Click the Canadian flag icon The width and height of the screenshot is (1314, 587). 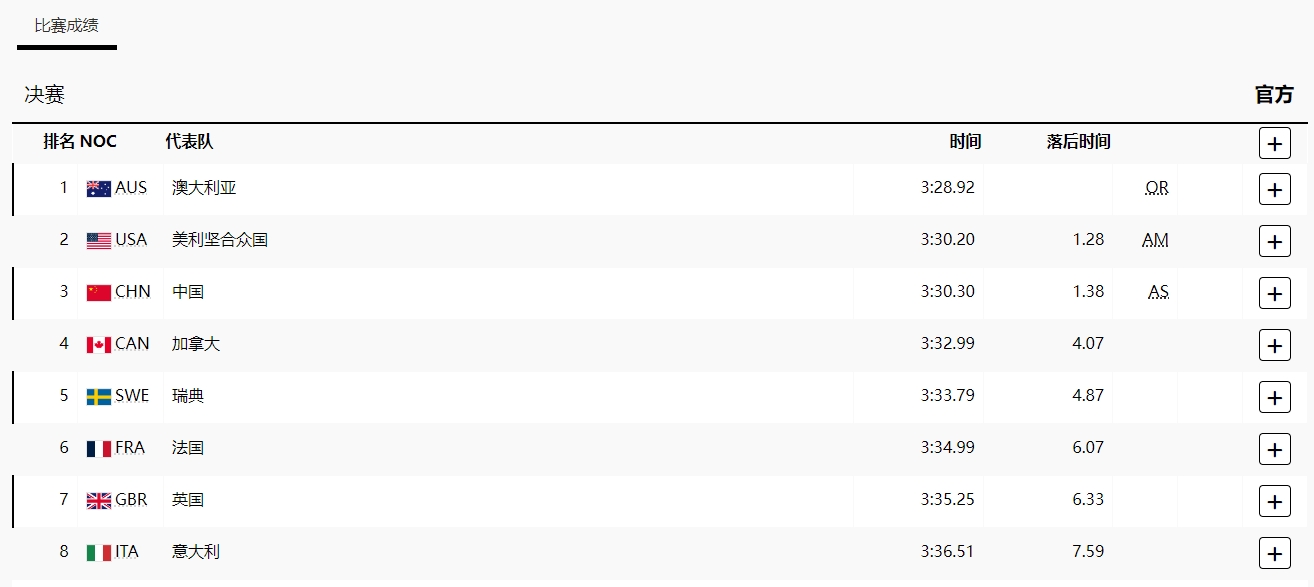[98, 344]
